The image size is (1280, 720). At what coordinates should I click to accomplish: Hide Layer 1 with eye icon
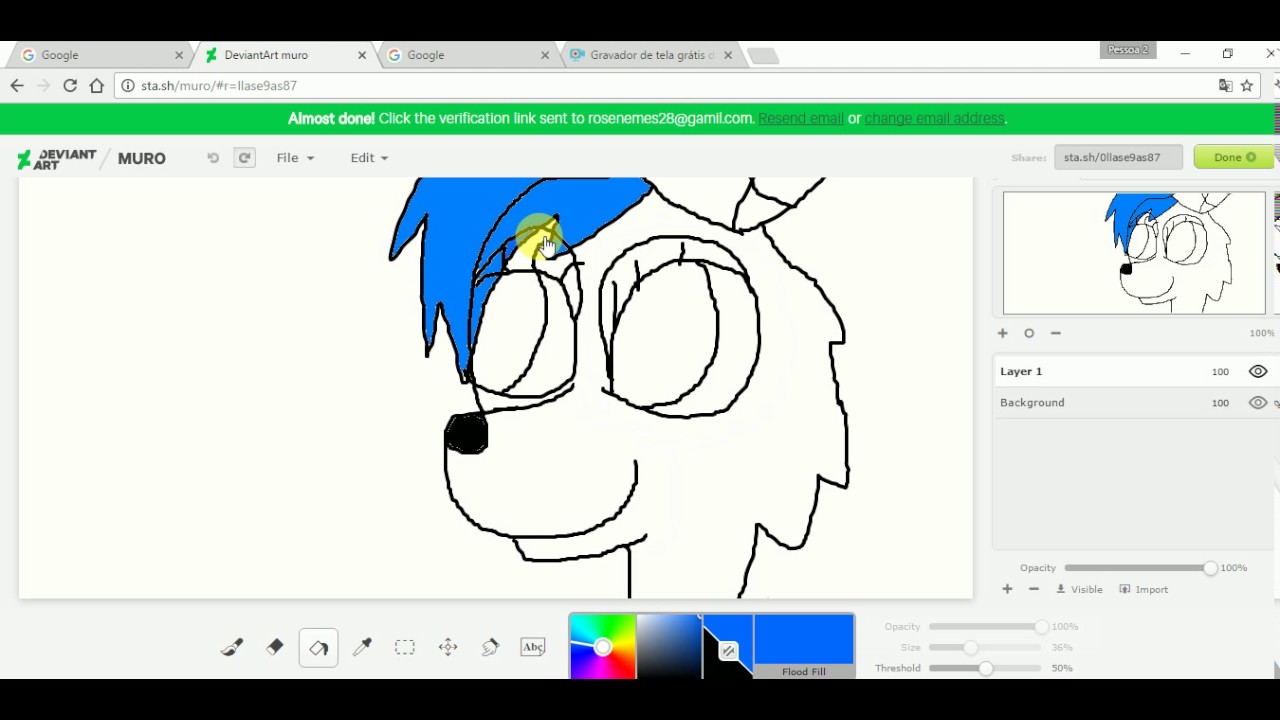pyautogui.click(x=1258, y=371)
